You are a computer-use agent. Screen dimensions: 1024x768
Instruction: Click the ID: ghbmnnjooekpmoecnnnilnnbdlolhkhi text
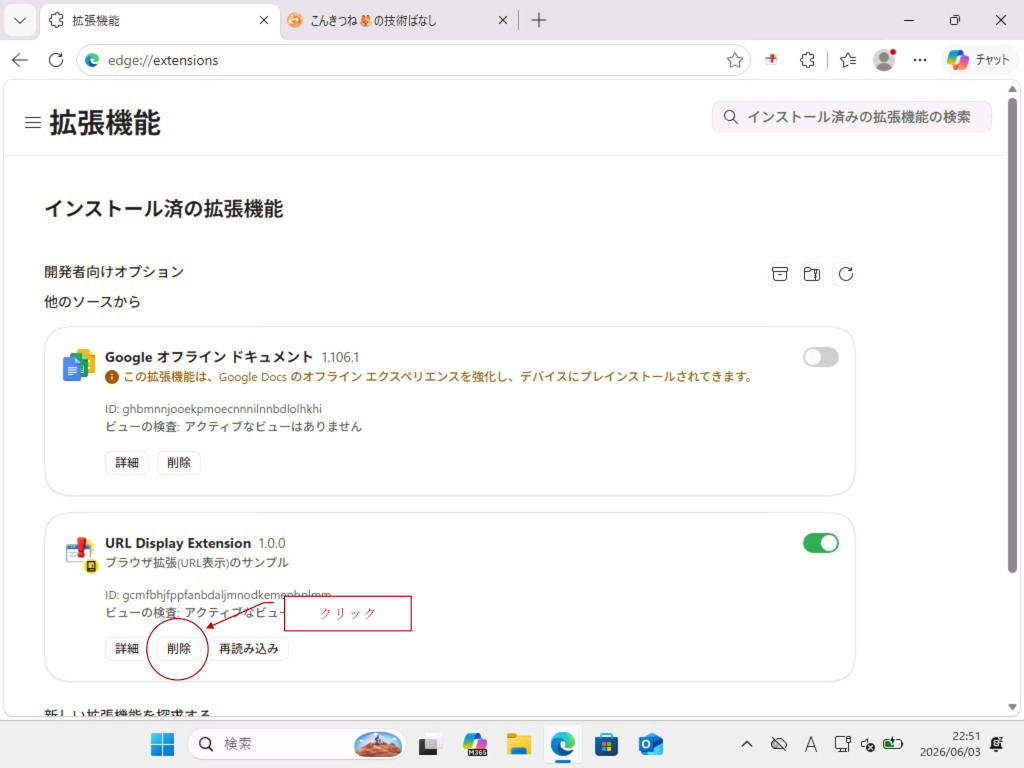point(214,409)
